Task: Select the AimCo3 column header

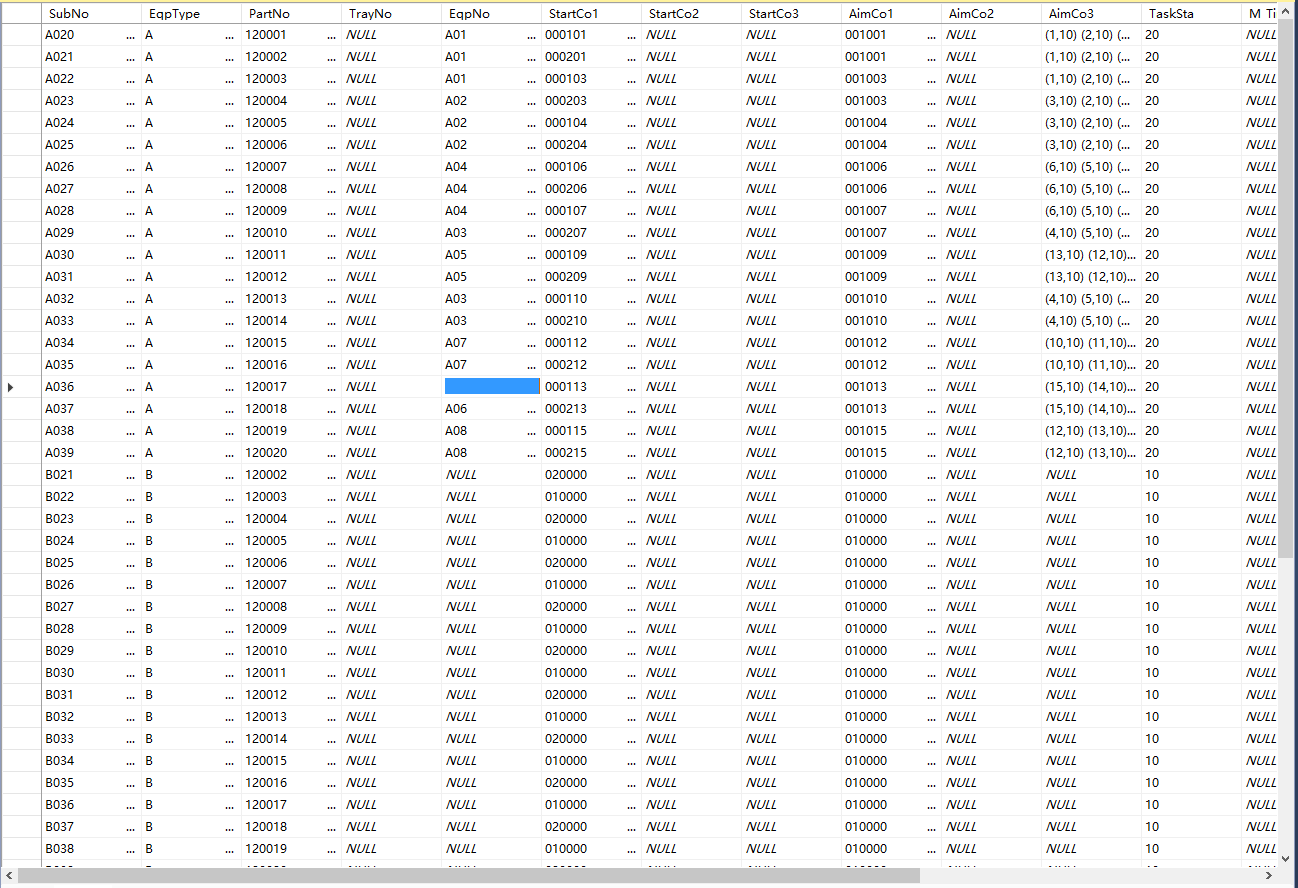Action: [x=1090, y=14]
